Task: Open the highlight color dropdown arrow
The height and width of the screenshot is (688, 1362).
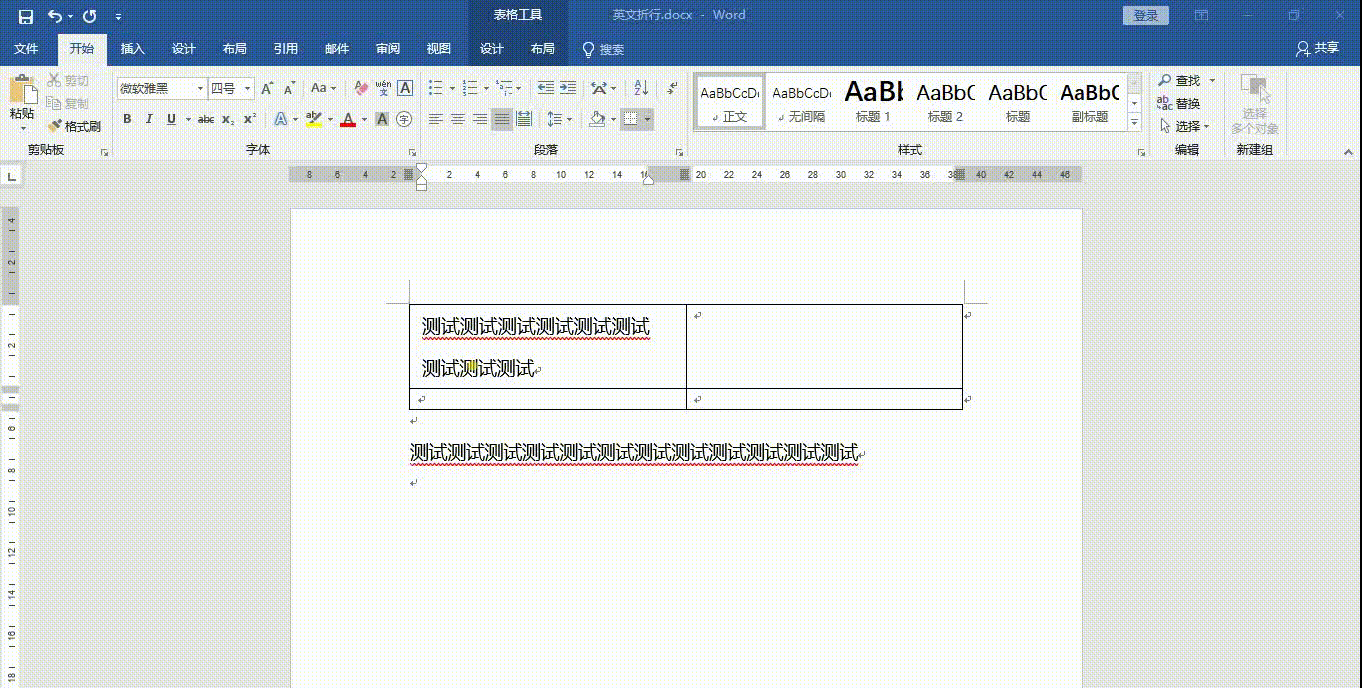Action: [x=329, y=119]
